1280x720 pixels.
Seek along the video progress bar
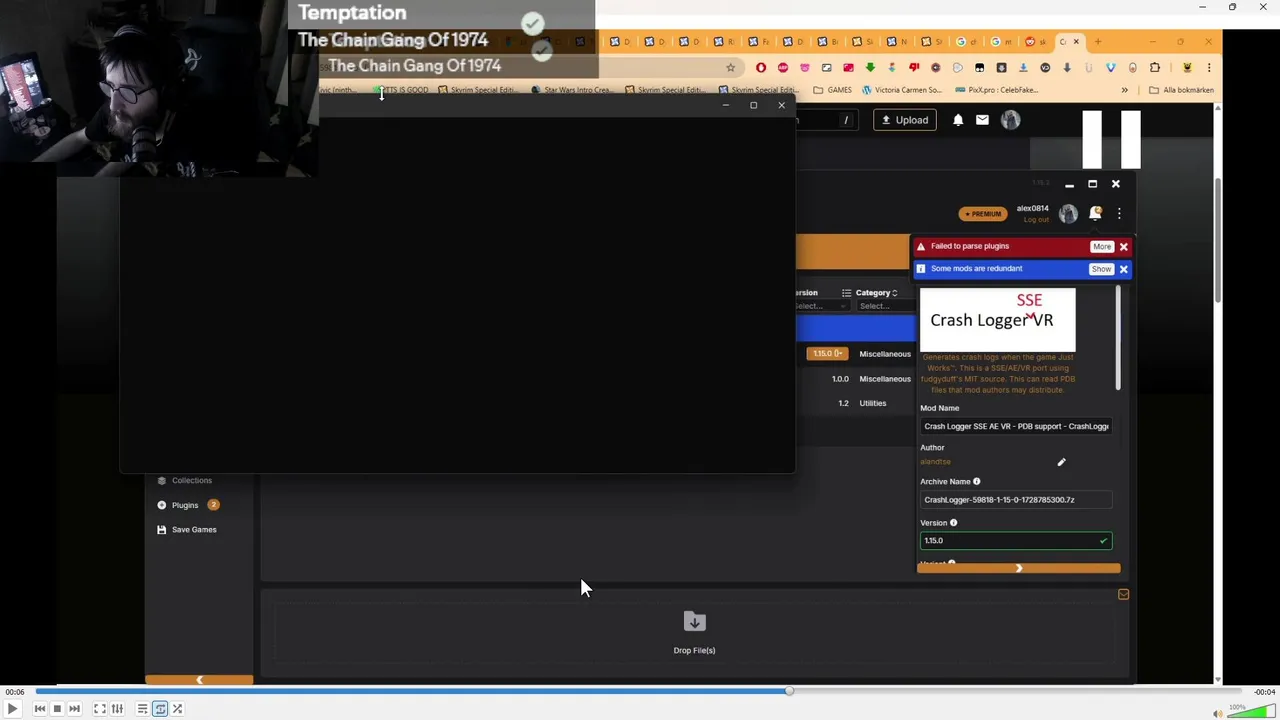coord(640,691)
